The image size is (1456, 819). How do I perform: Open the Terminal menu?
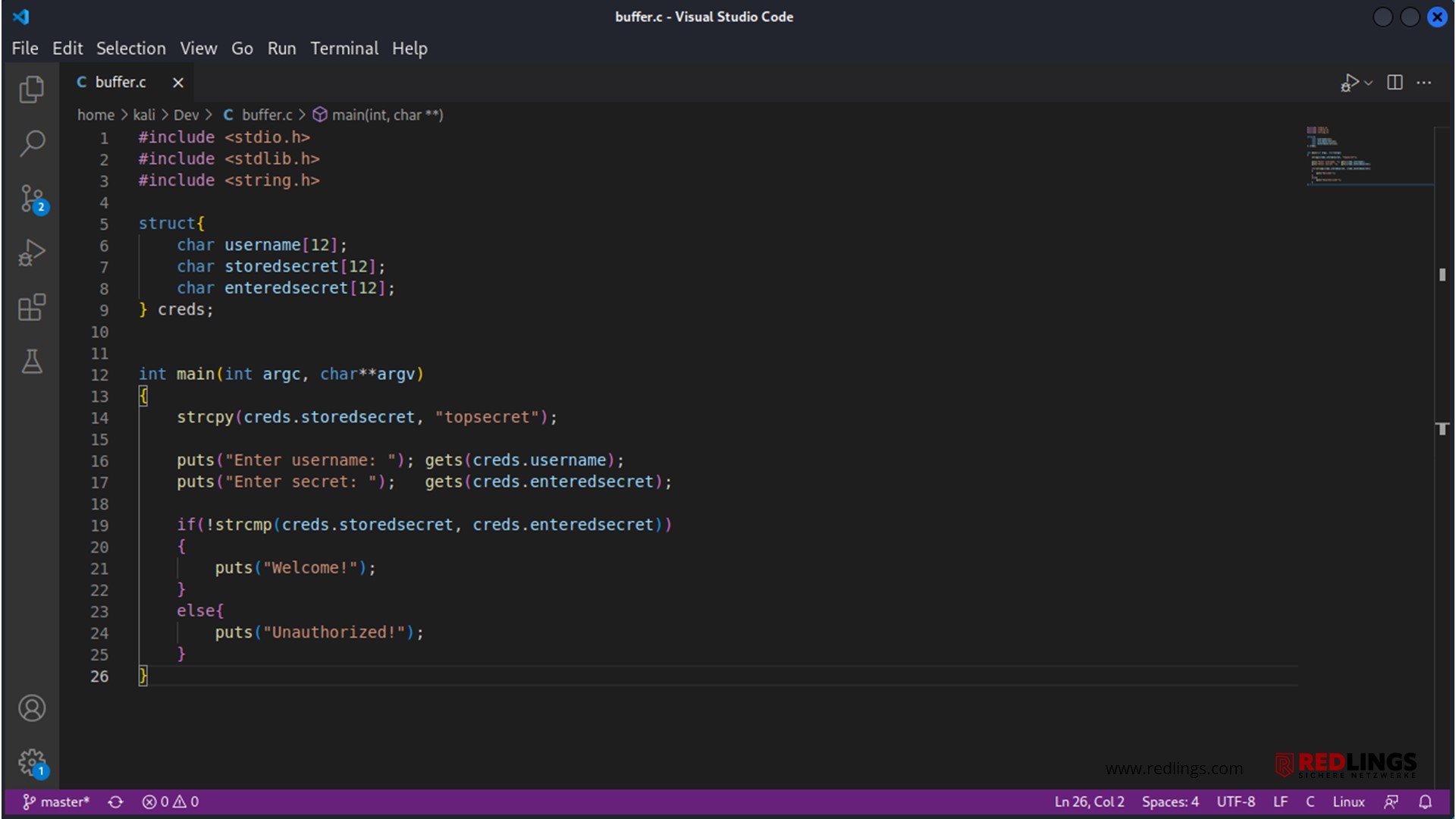(344, 49)
